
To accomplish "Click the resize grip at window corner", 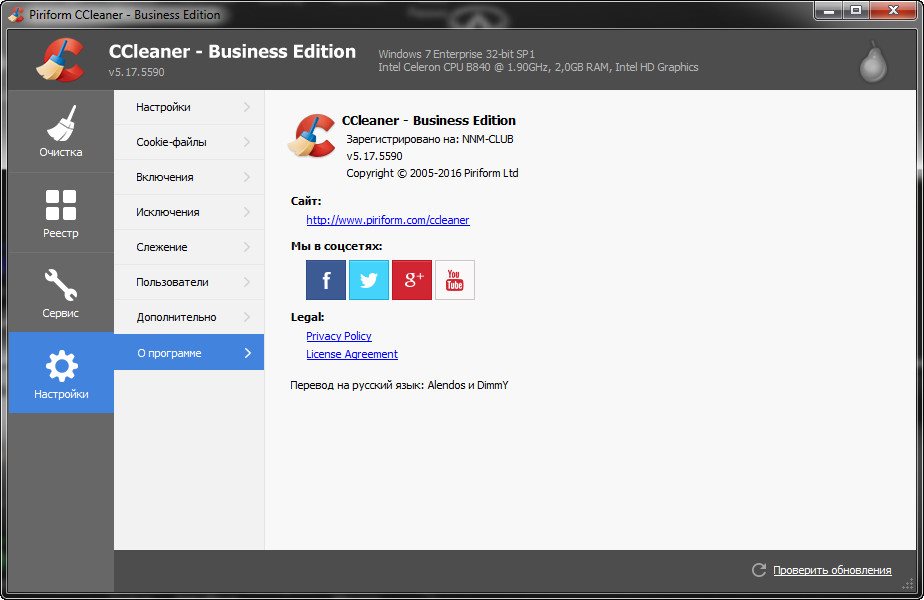I will click(x=908, y=584).
